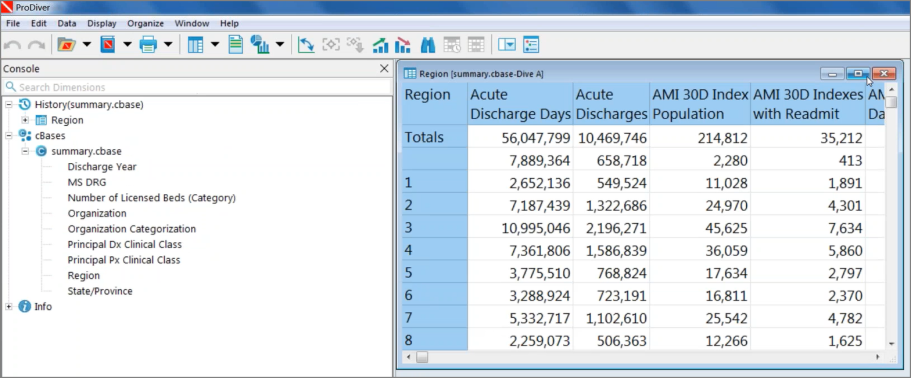Screen dimensions: 911x378
Task: Click the Undo arrow in toolbar
Action: tap(13, 45)
